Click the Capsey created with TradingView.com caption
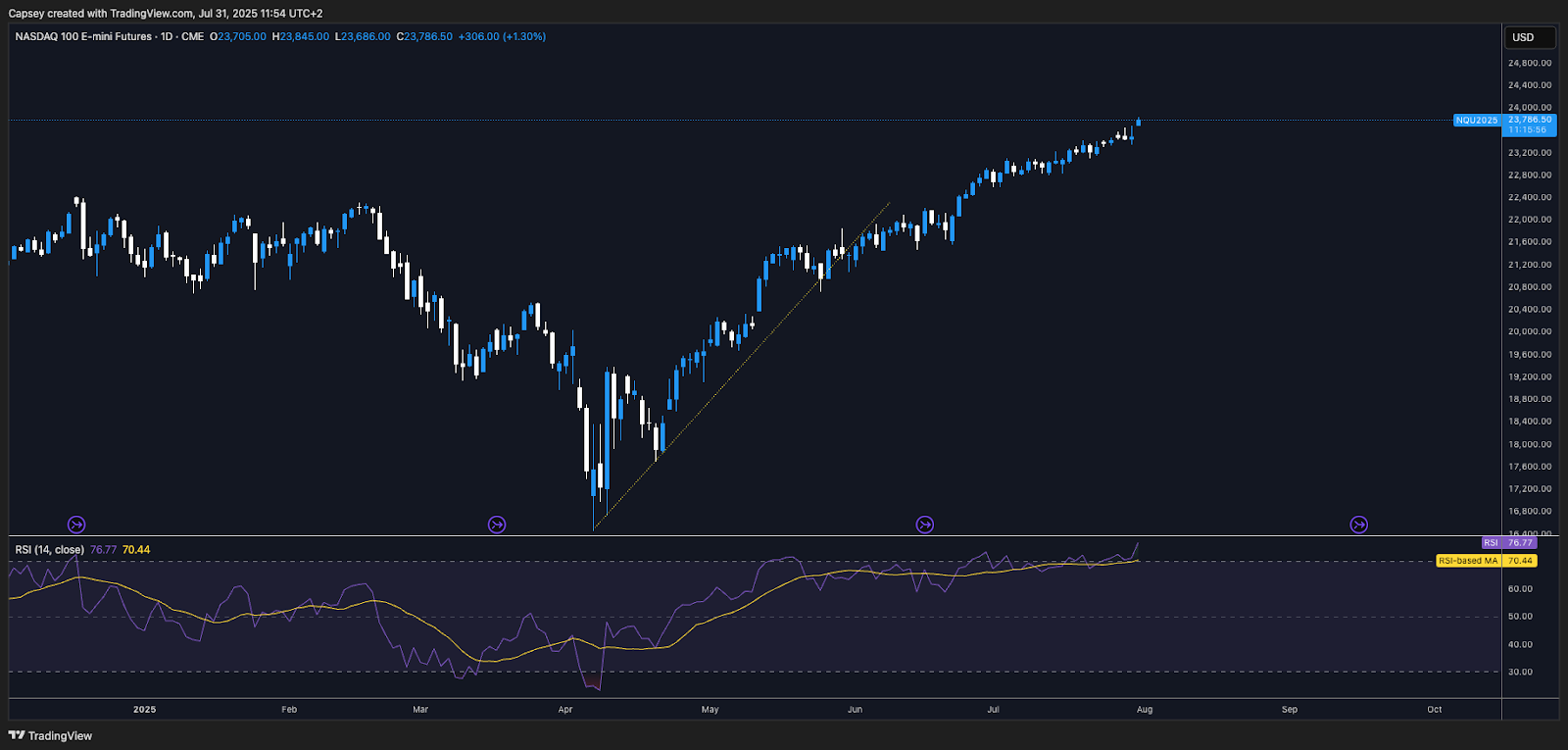The height and width of the screenshot is (750, 1568). click(x=166, y=14)
